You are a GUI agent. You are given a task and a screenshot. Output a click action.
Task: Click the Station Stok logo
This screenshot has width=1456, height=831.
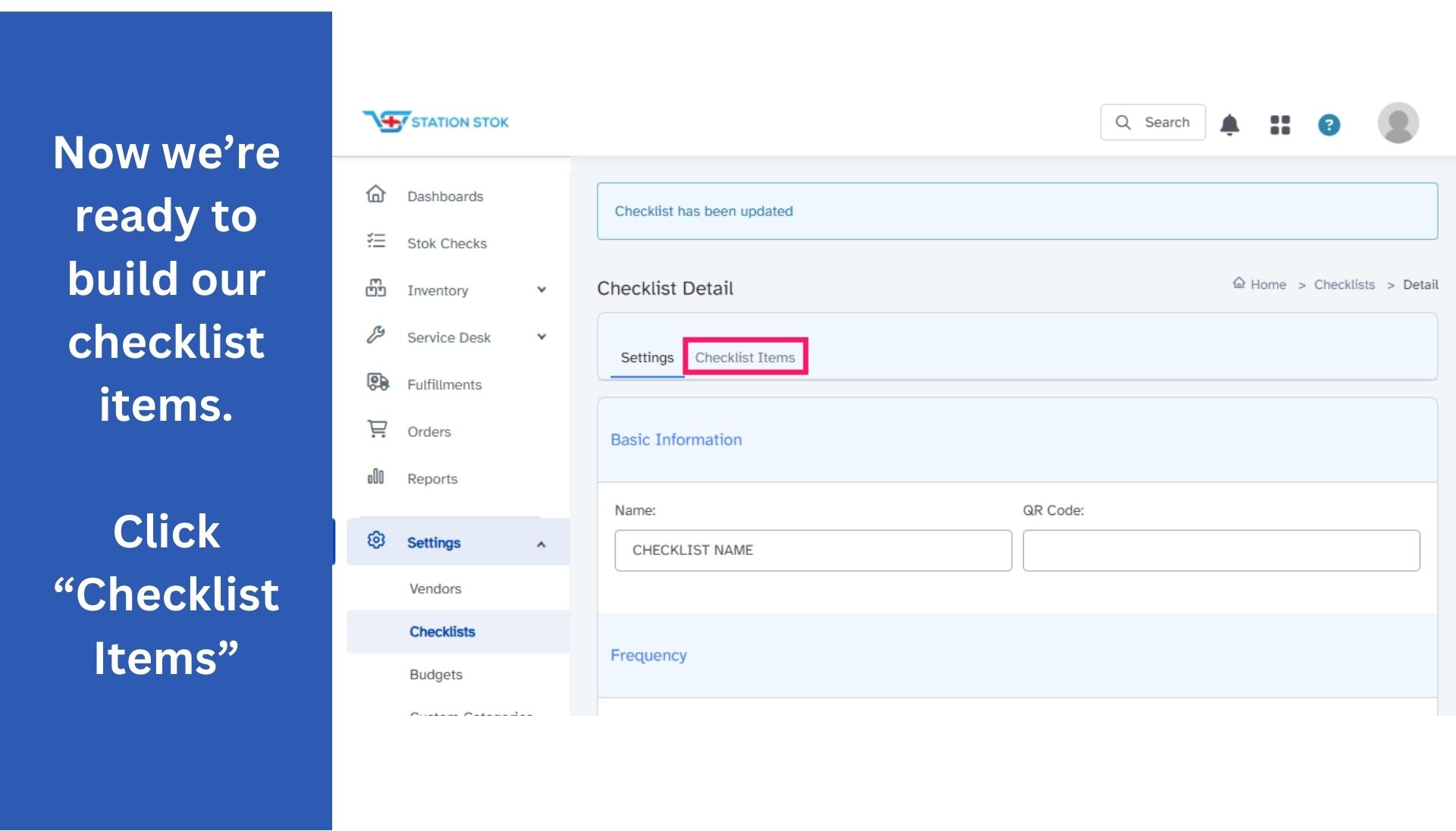435,121
